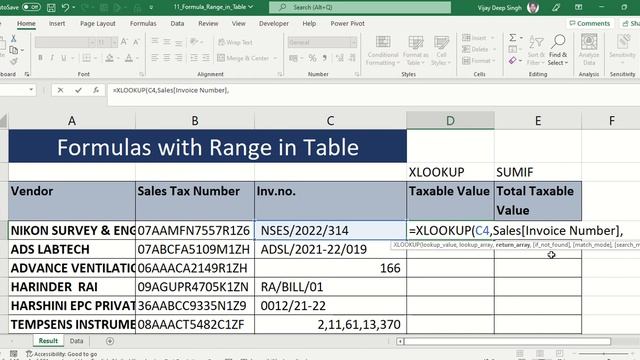This screenshot has height=360, width=640.
Task: Open the Insert ribbon tab
Action: (x=57, y=24)
